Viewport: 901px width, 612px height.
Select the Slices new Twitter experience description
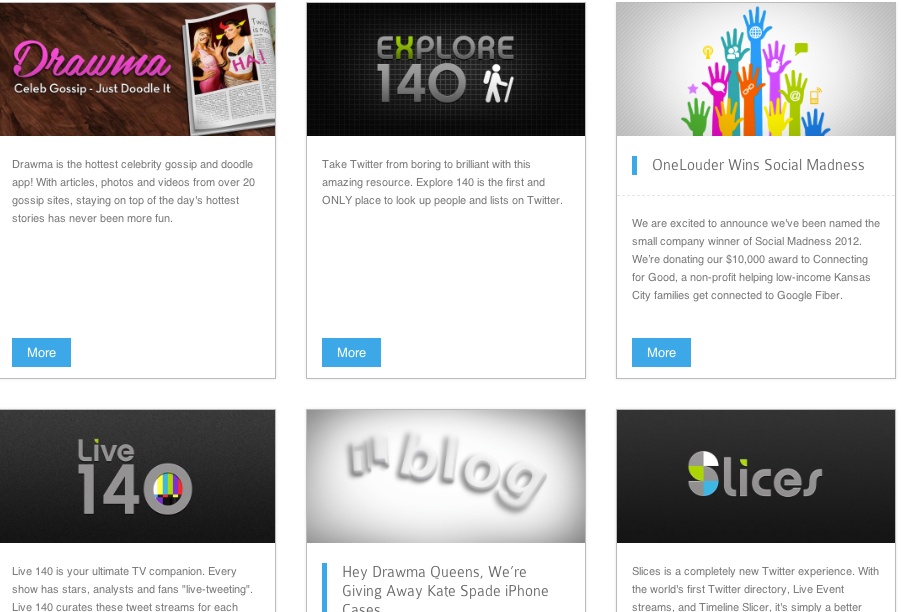pos(755,589)
